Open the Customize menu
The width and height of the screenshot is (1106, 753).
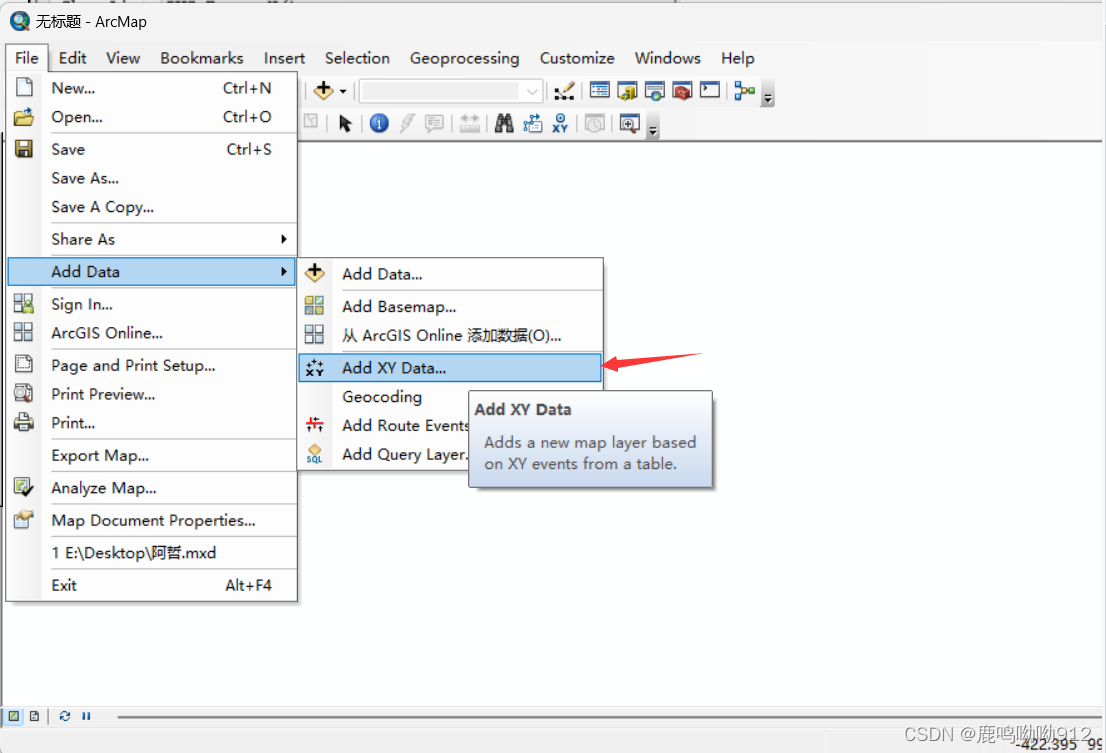577,58
